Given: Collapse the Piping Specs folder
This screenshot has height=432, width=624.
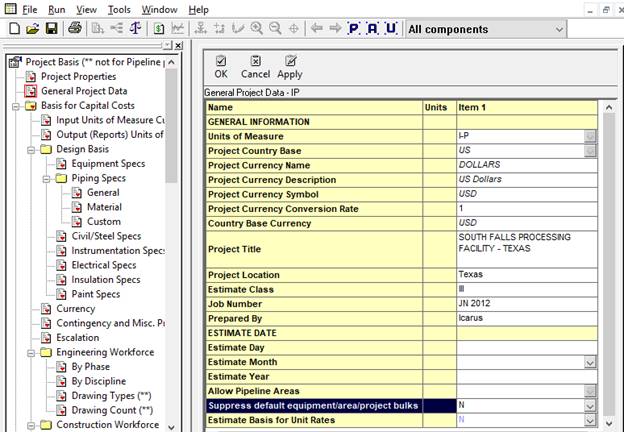Looking at the screenshot, I should click(x=46, y=179).
